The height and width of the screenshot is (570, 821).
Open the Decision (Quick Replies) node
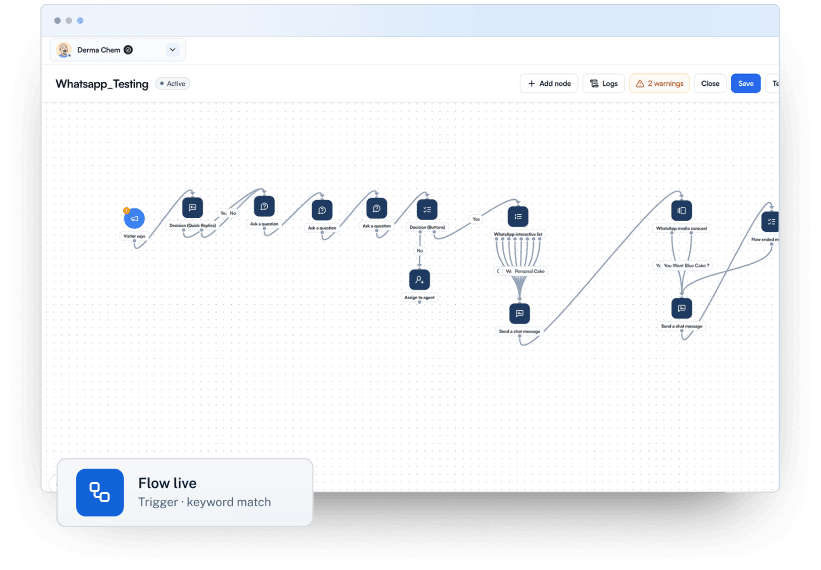click(x=192, y=208)
